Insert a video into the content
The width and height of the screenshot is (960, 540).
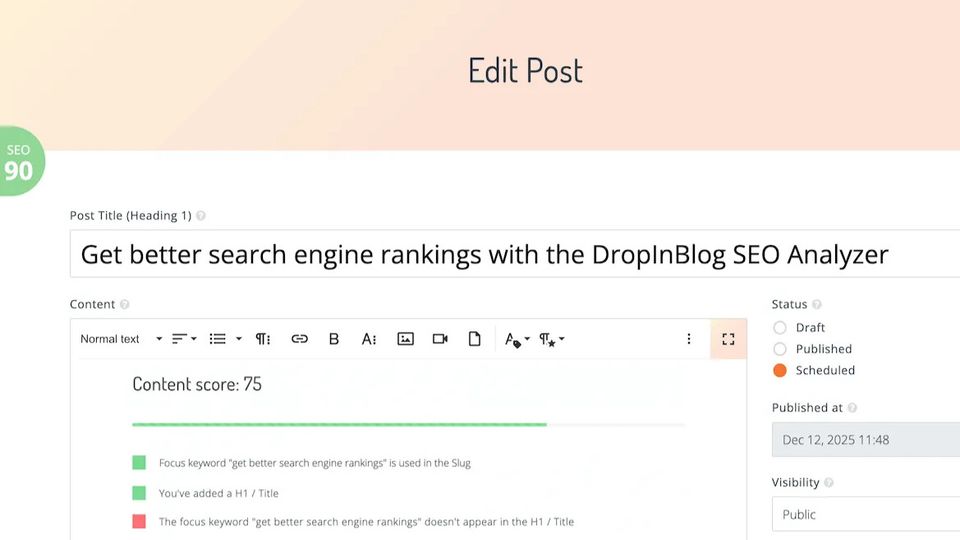click(x=440, y=339)
